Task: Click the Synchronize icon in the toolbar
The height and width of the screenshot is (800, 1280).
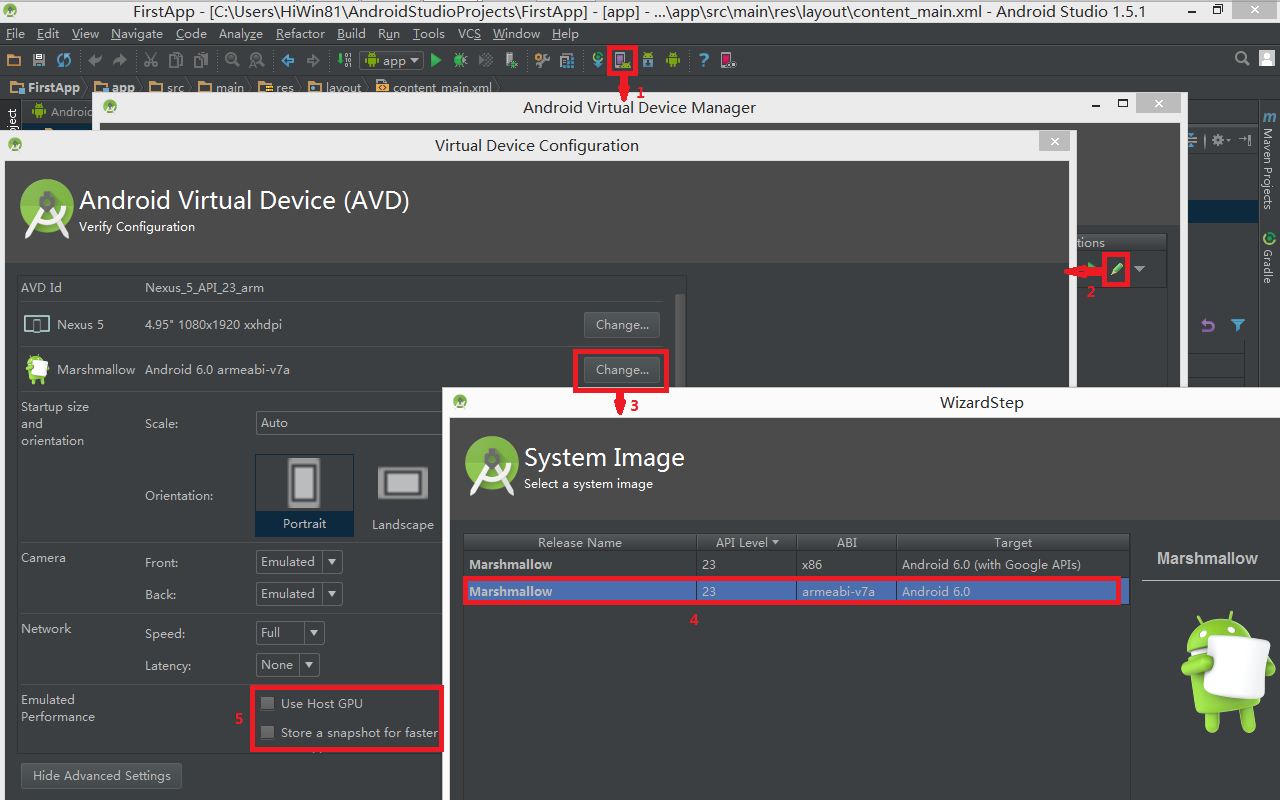Action: [x=64, y=61]
